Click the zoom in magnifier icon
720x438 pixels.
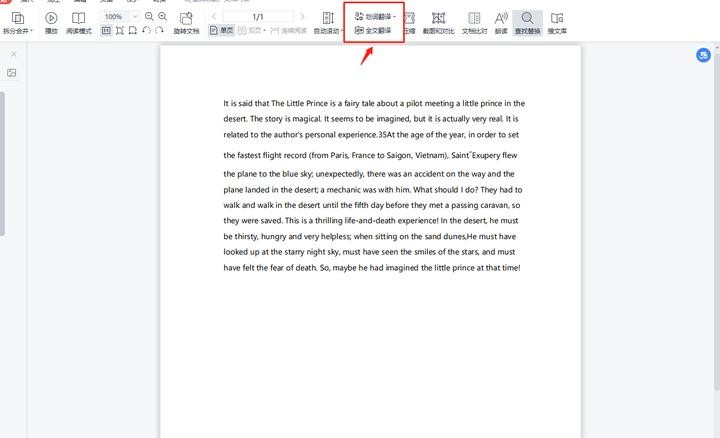tap(163, 17)
